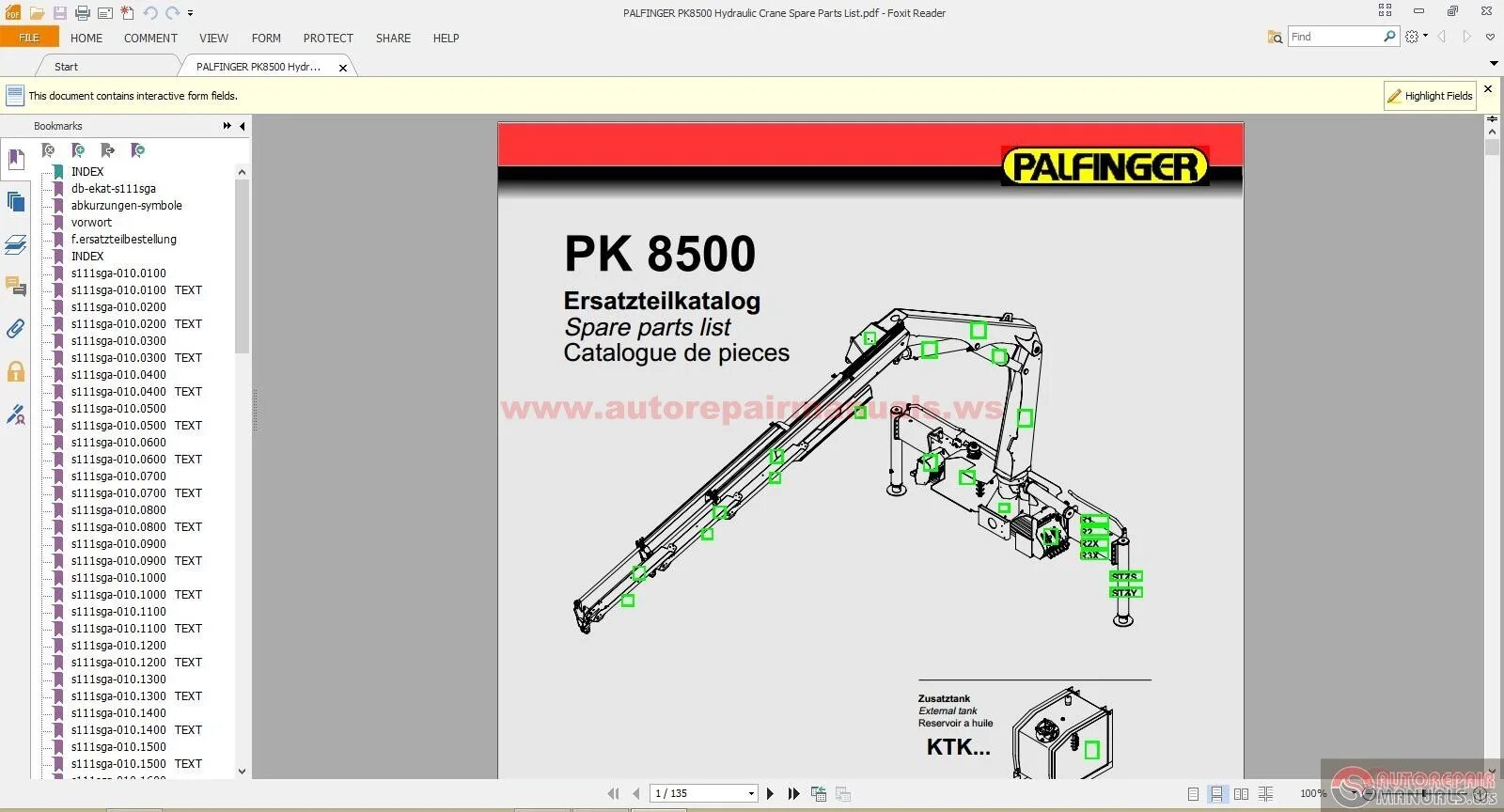
Task: Click bookmarks list scroll down arrow
Action: (x=242, y=772)
